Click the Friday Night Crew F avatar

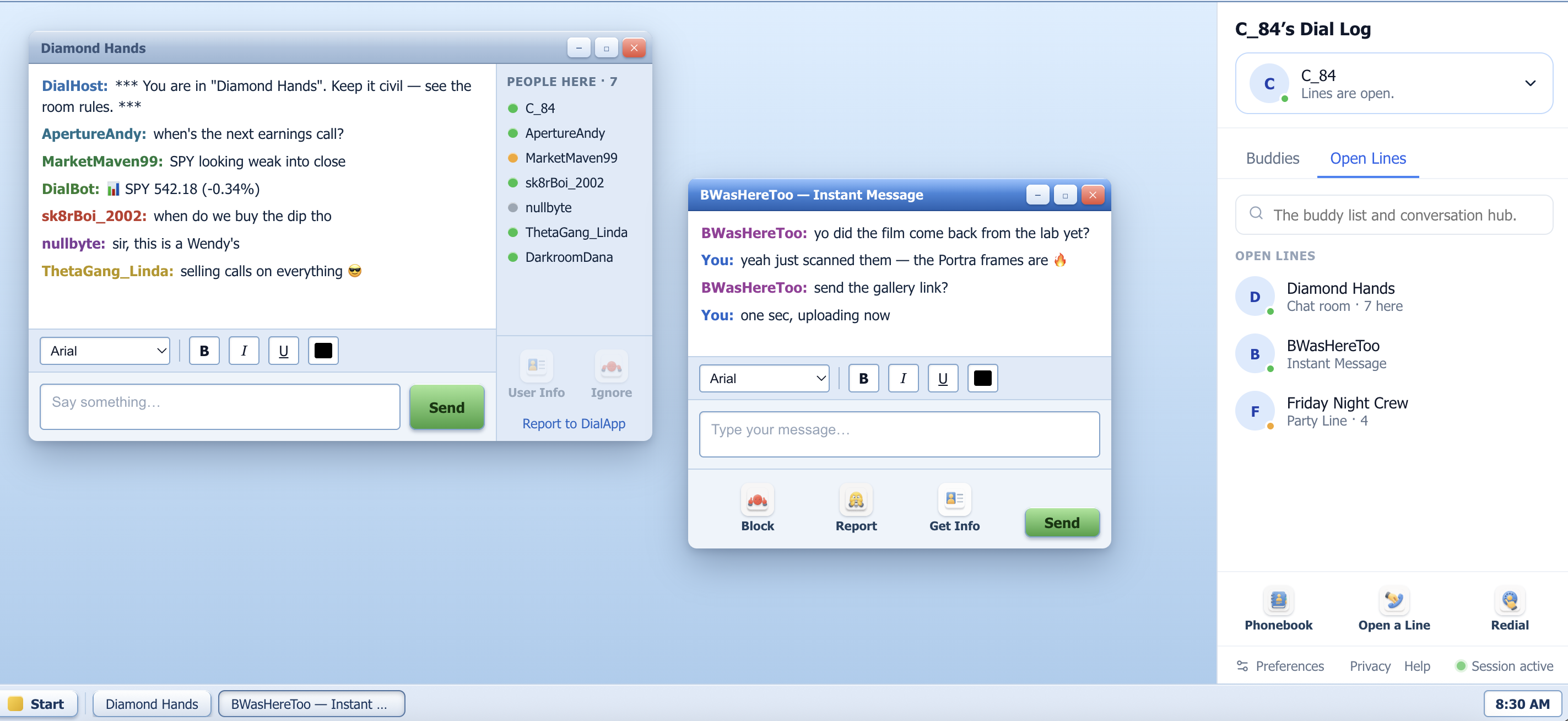tap(1255, 411)
